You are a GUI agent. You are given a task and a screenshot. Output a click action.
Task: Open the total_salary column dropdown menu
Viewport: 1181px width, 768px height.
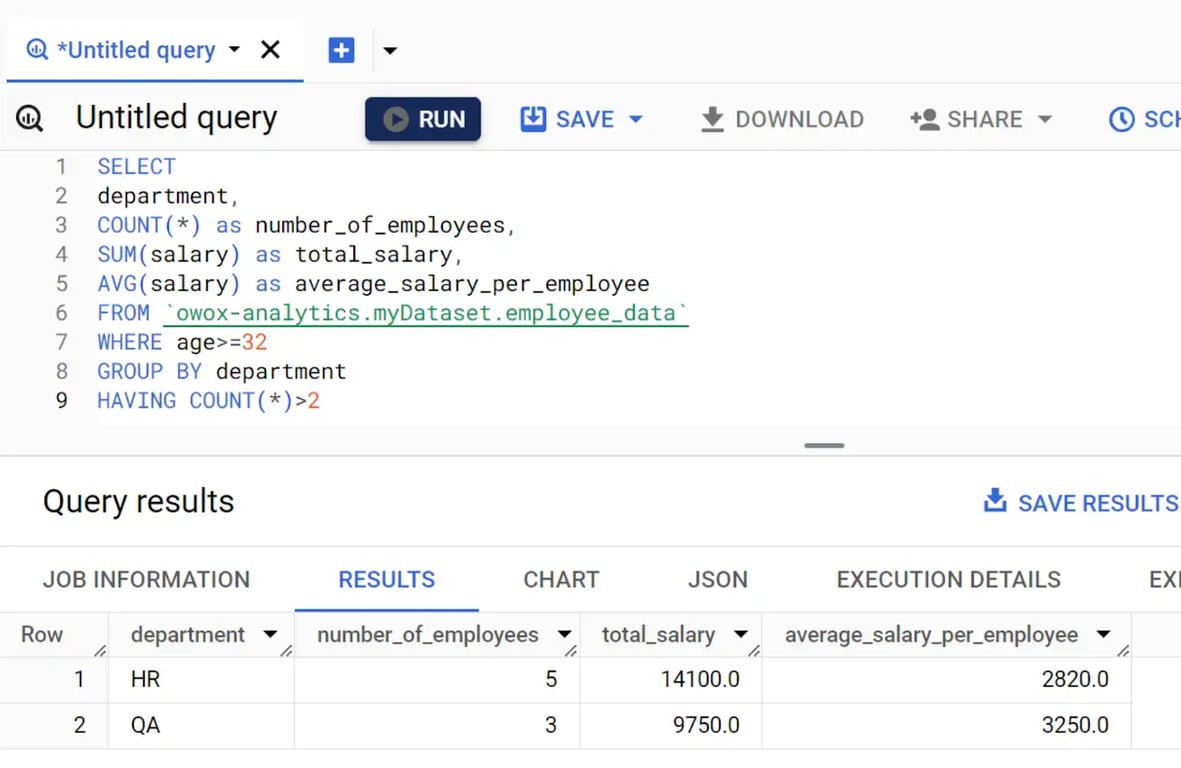[740, 635]
